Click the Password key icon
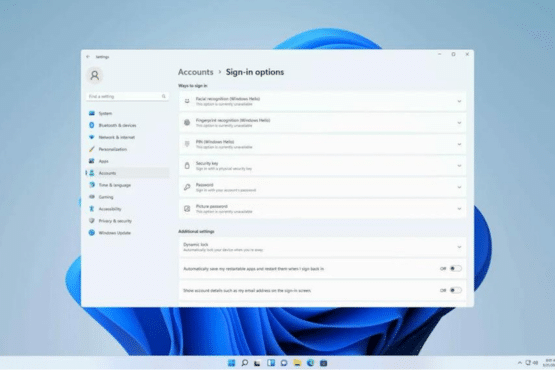Viewport: 555px width, 370px height. [x=187, y=187]
